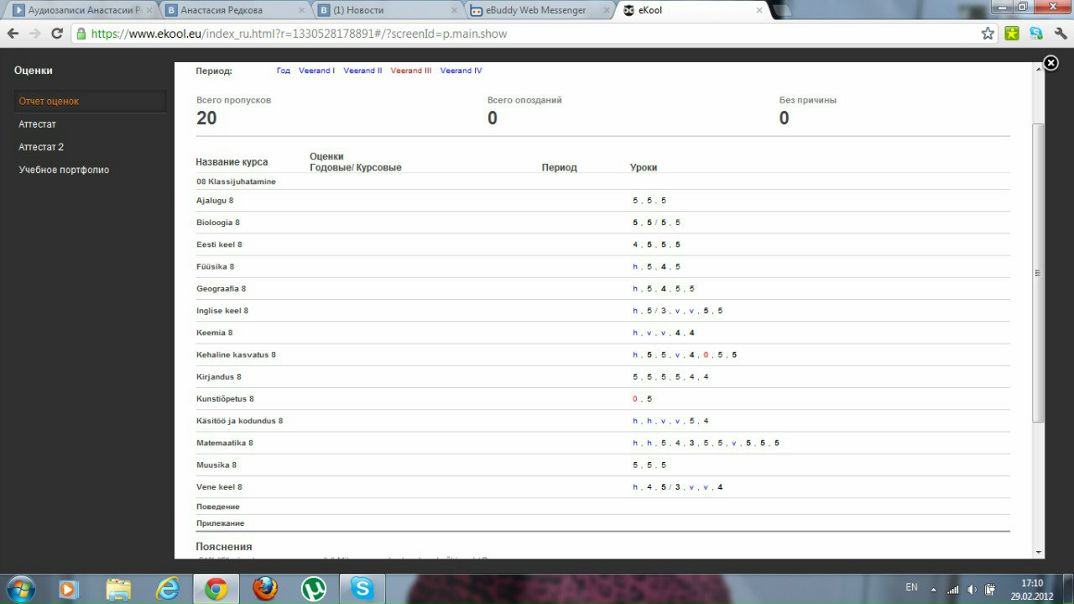Select the Год period link
Viewport: 1074px width, 604px height.
[283, 71]
